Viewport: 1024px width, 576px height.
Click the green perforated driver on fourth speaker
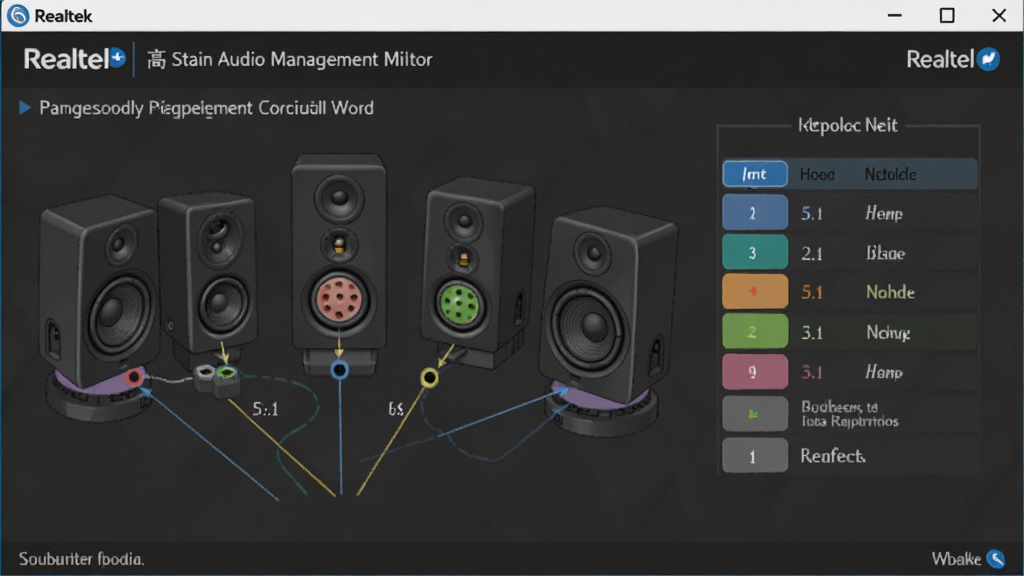click(459, 304)
